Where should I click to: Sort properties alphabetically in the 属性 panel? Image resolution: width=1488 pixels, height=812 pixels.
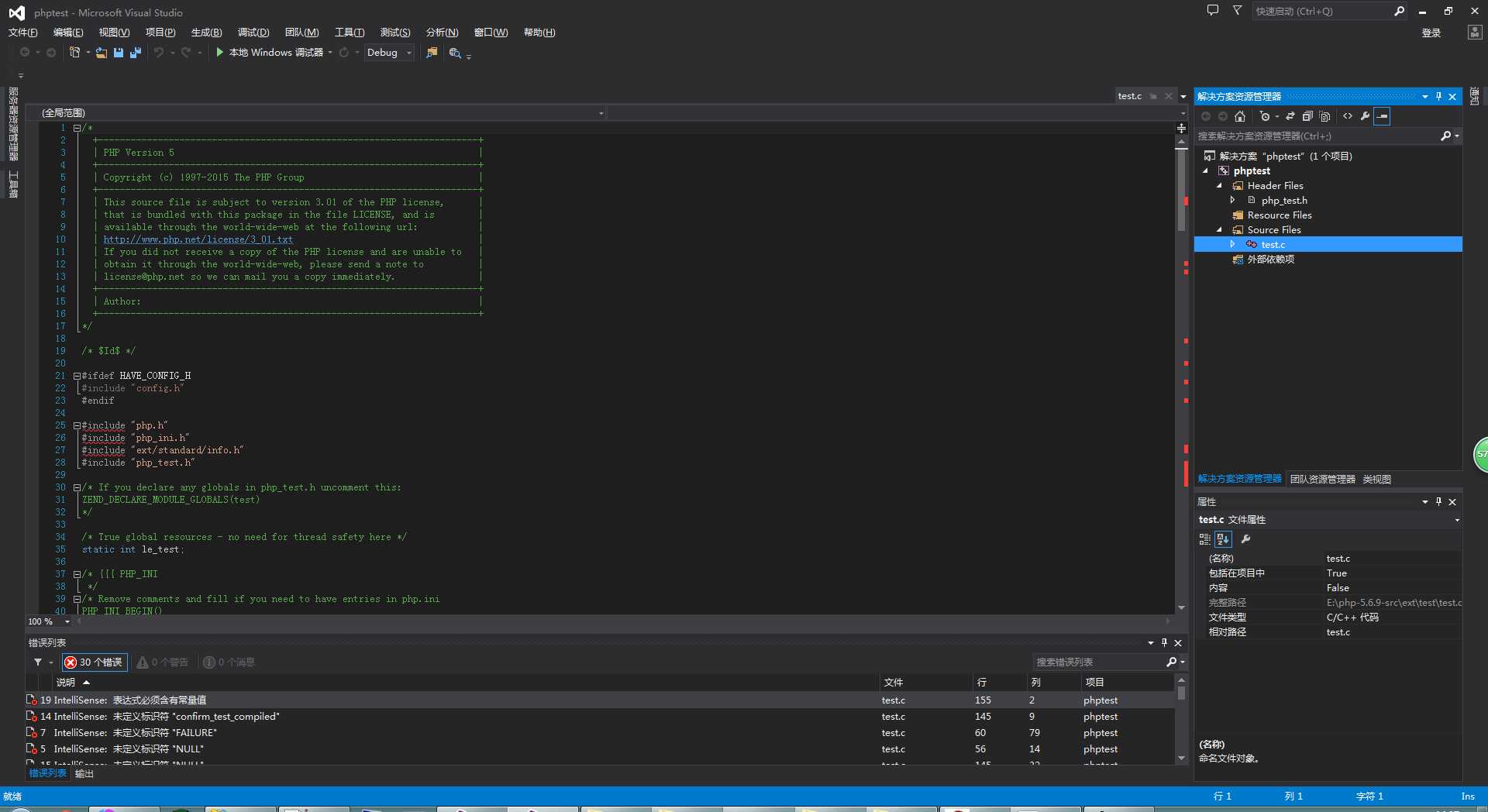coord(1223,539)
